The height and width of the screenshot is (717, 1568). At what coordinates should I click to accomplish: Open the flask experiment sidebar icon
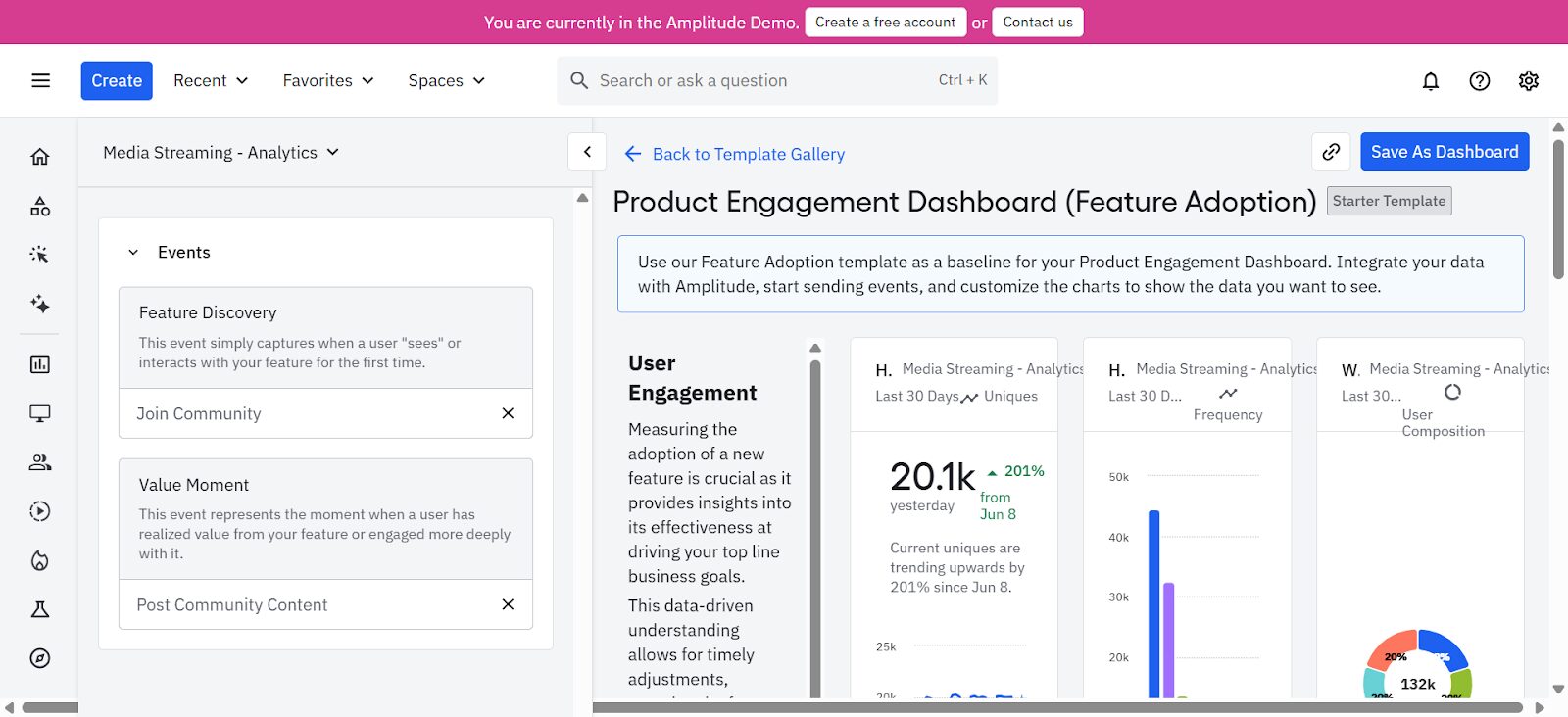coord(40,609)
